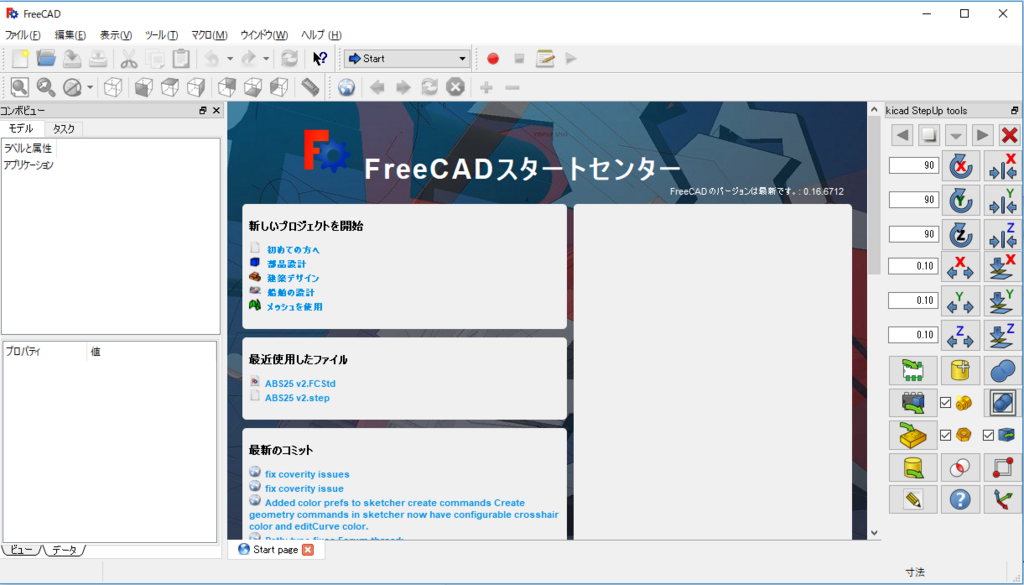Open StepUp help question mark icon

coord(961,499)
